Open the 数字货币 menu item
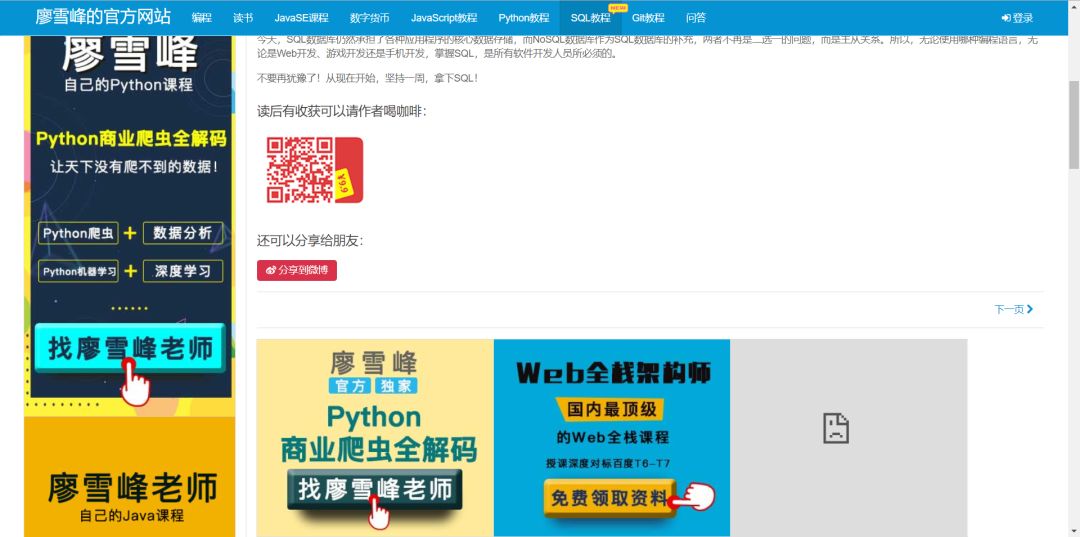 (369, 18)
